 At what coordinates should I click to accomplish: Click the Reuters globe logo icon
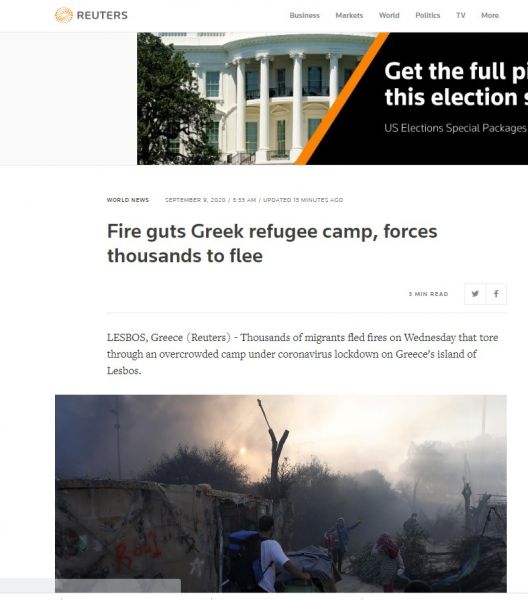(64, 15)
